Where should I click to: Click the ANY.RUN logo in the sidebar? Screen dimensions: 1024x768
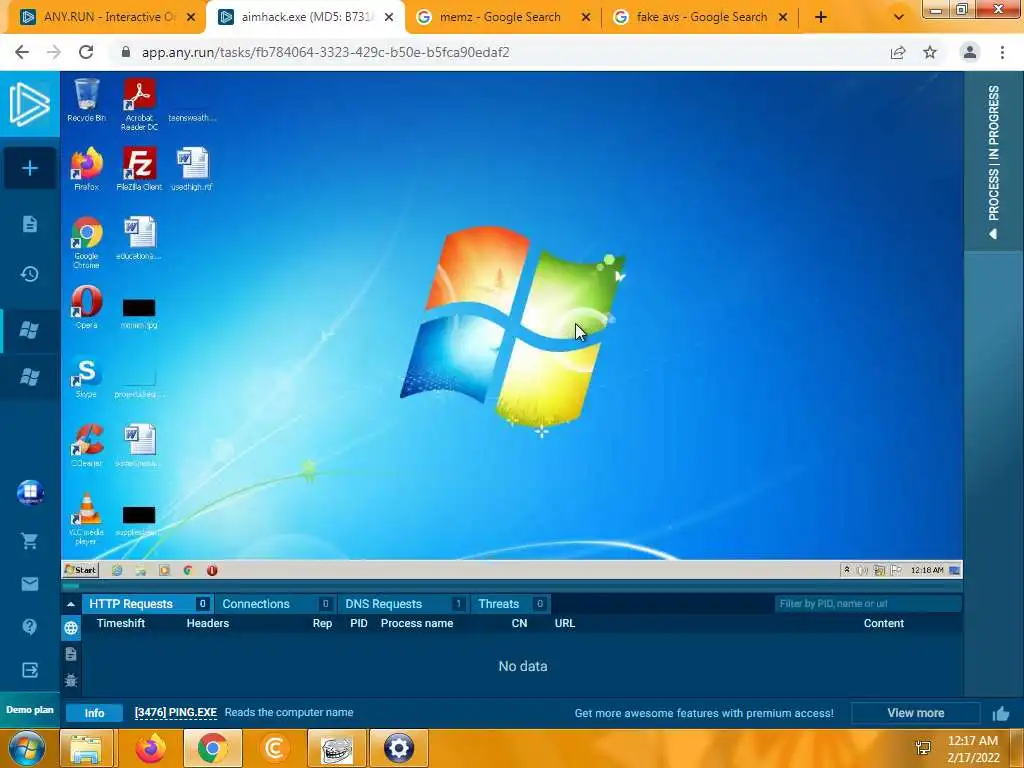tap(29, 104)
